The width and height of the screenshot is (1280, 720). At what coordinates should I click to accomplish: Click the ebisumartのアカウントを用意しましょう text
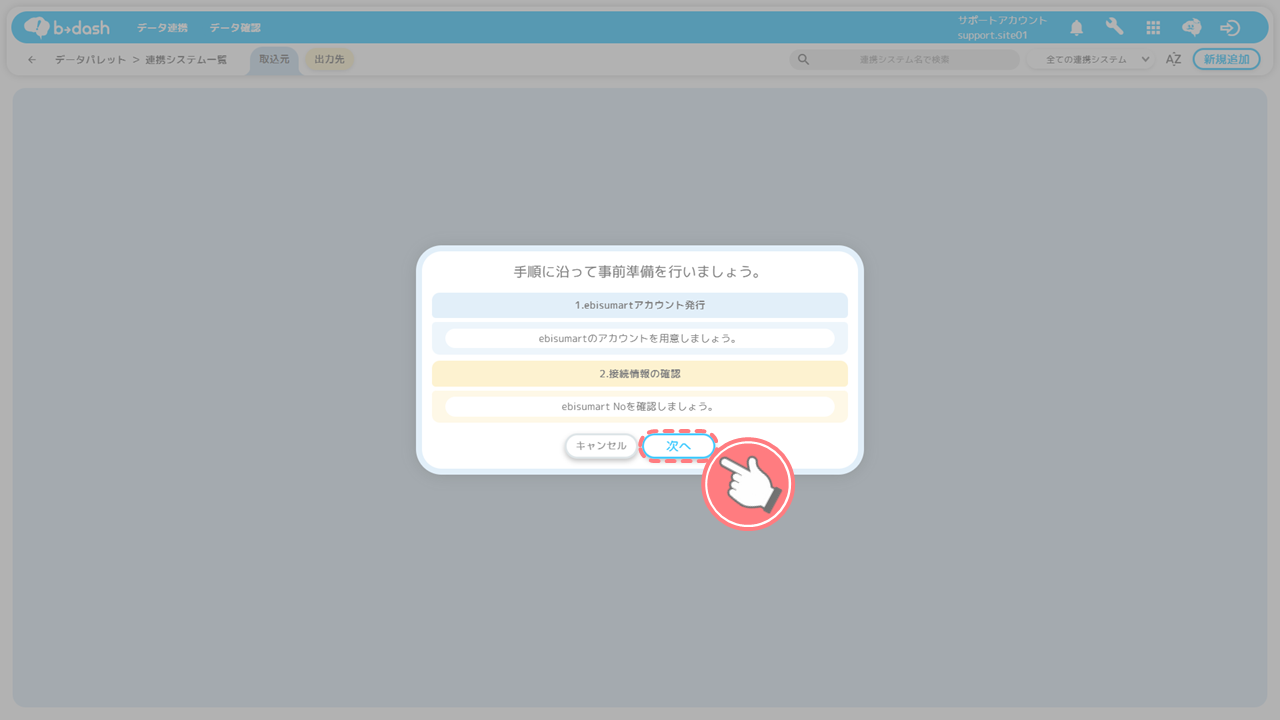point(640,338)
